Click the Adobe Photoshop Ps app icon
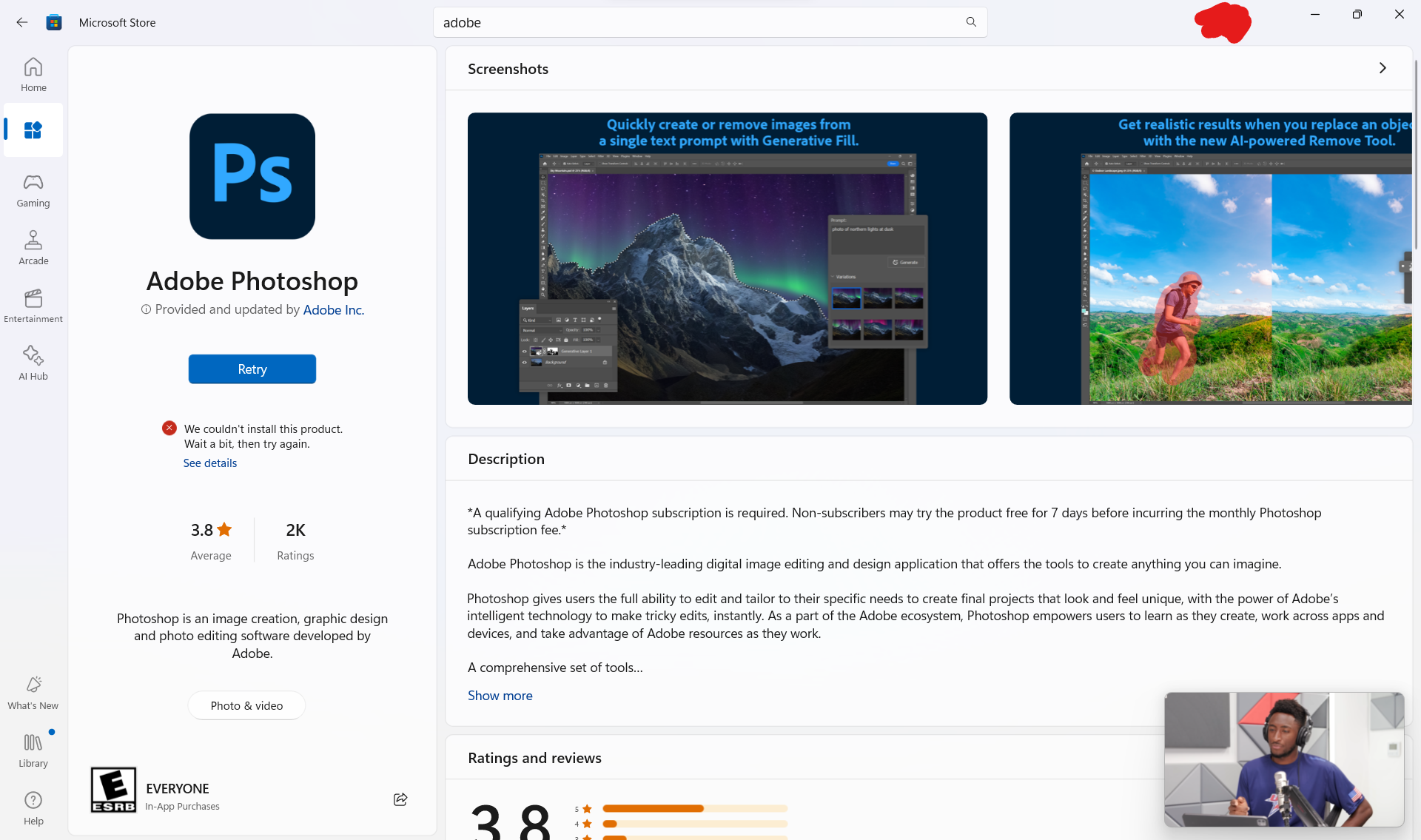The height and width of the screenshot is (840, 1421). click(252, 176)
